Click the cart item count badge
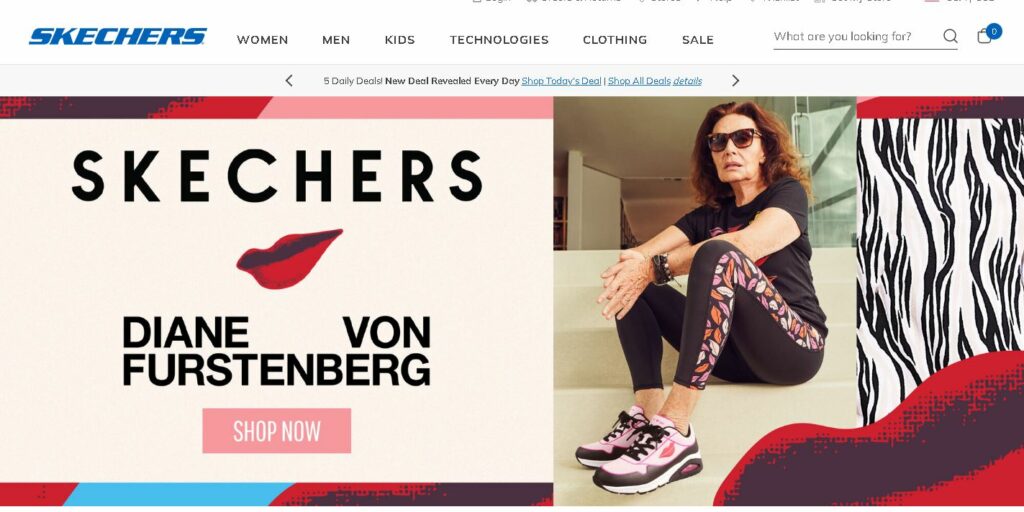 coord(994,31)
